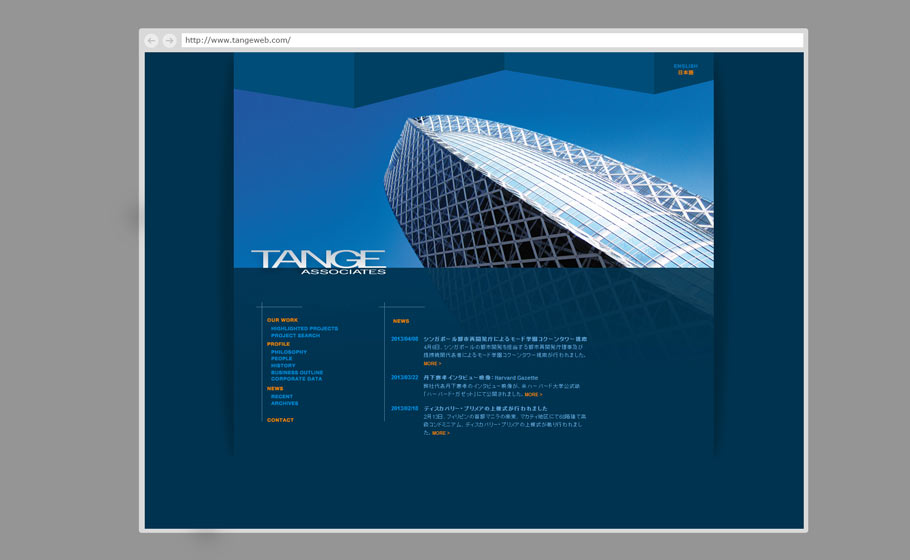This screenshot has height=560, width=910.
Task: Click the first news headline dated 2013/04/08
Action: pyautogui.click(x=505, y=339)
